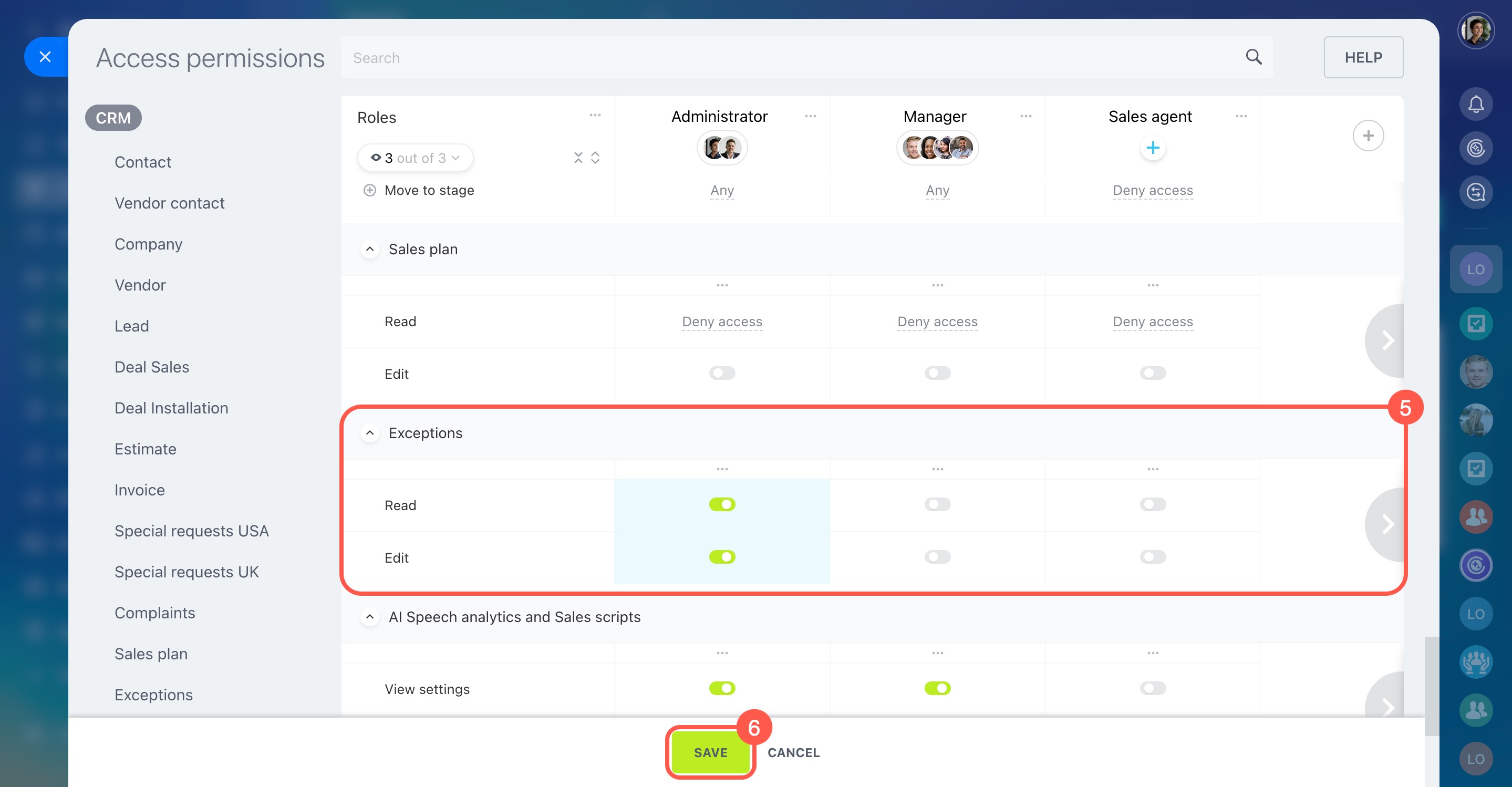The height and width of the screenshot is (787, 1512).
Task: Click the add new role plus button
Action: tap(1368, 136)
